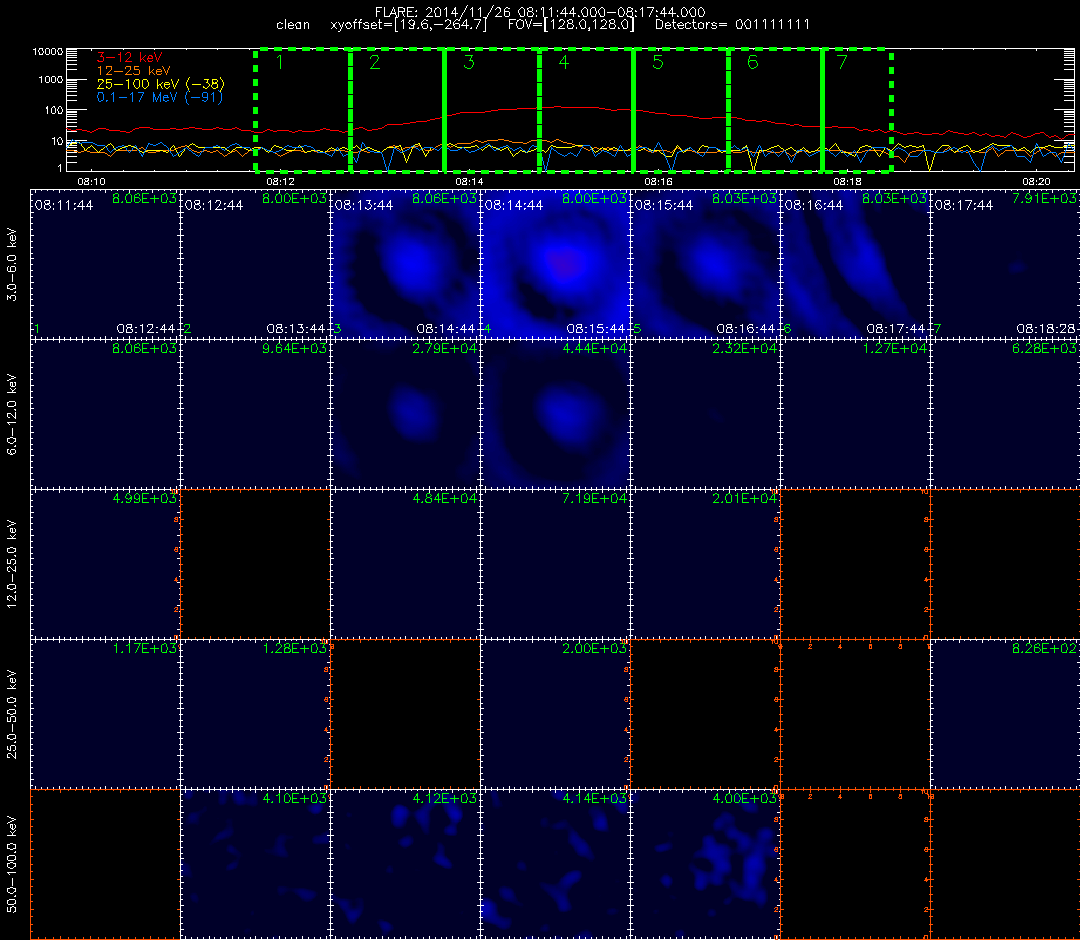The width and height of the screenshot is (1080, 940).
Task: Click the red 3-12 keV legend entry
Action: click(x=129, y=57)
